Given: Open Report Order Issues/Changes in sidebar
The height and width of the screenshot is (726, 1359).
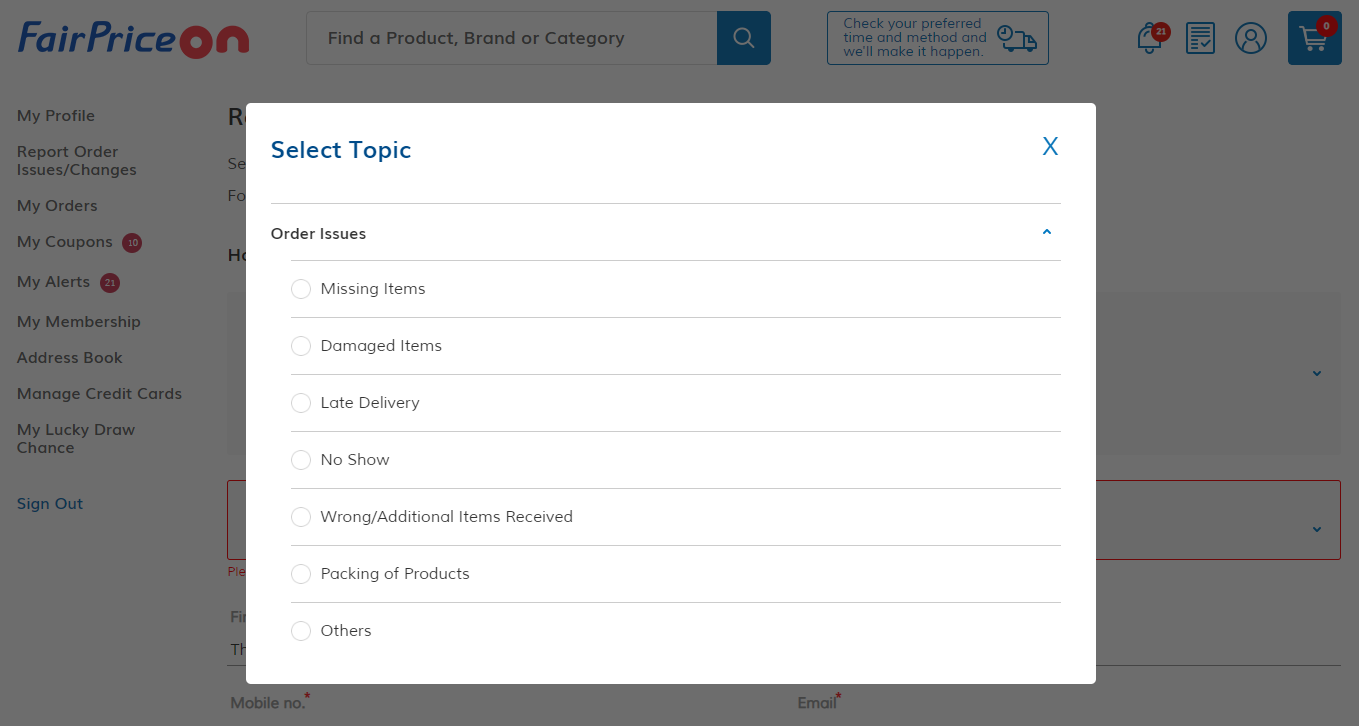Looking at the screenshot, I should click(77, 161).
